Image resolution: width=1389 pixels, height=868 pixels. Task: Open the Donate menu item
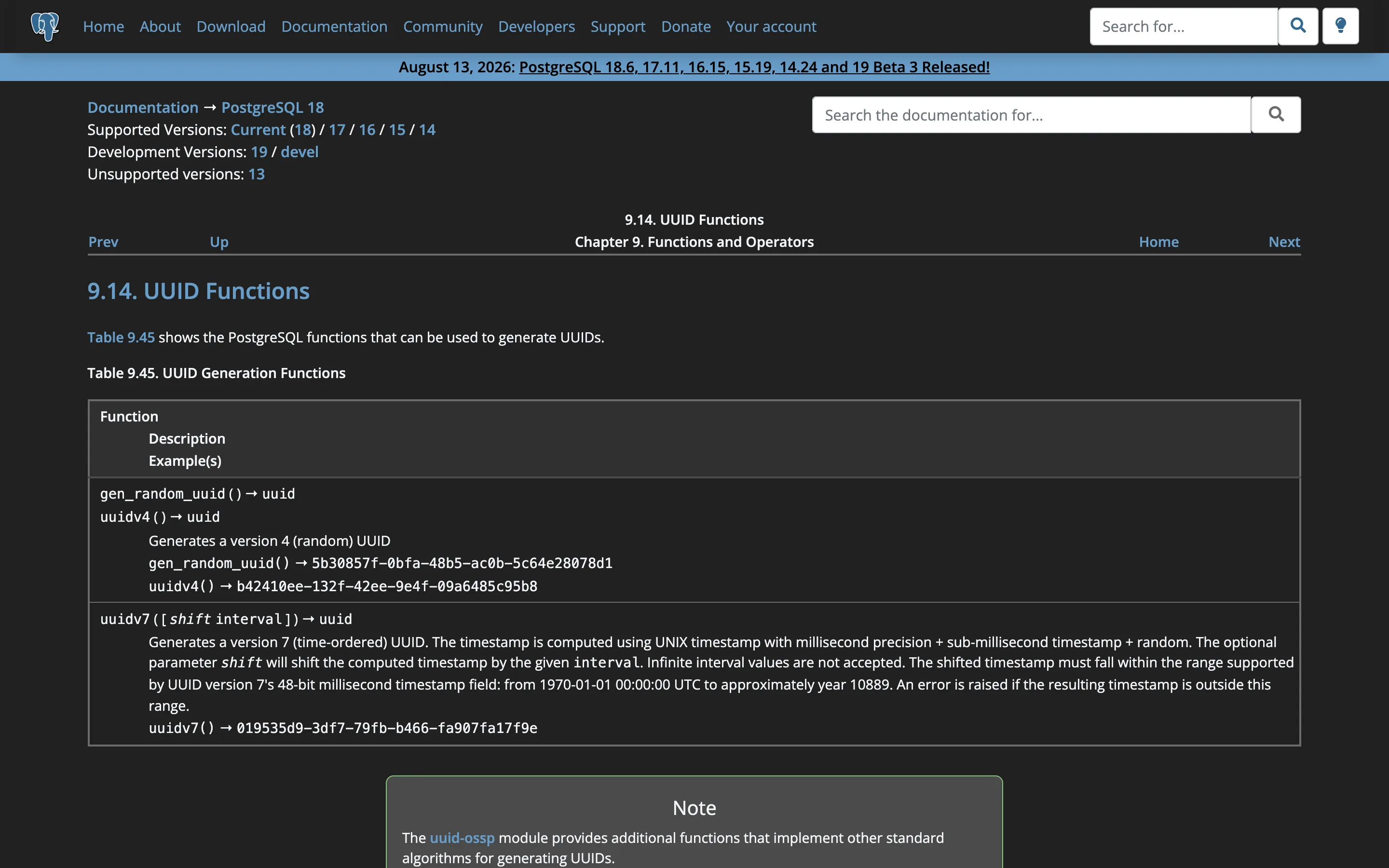pos(685,27)
